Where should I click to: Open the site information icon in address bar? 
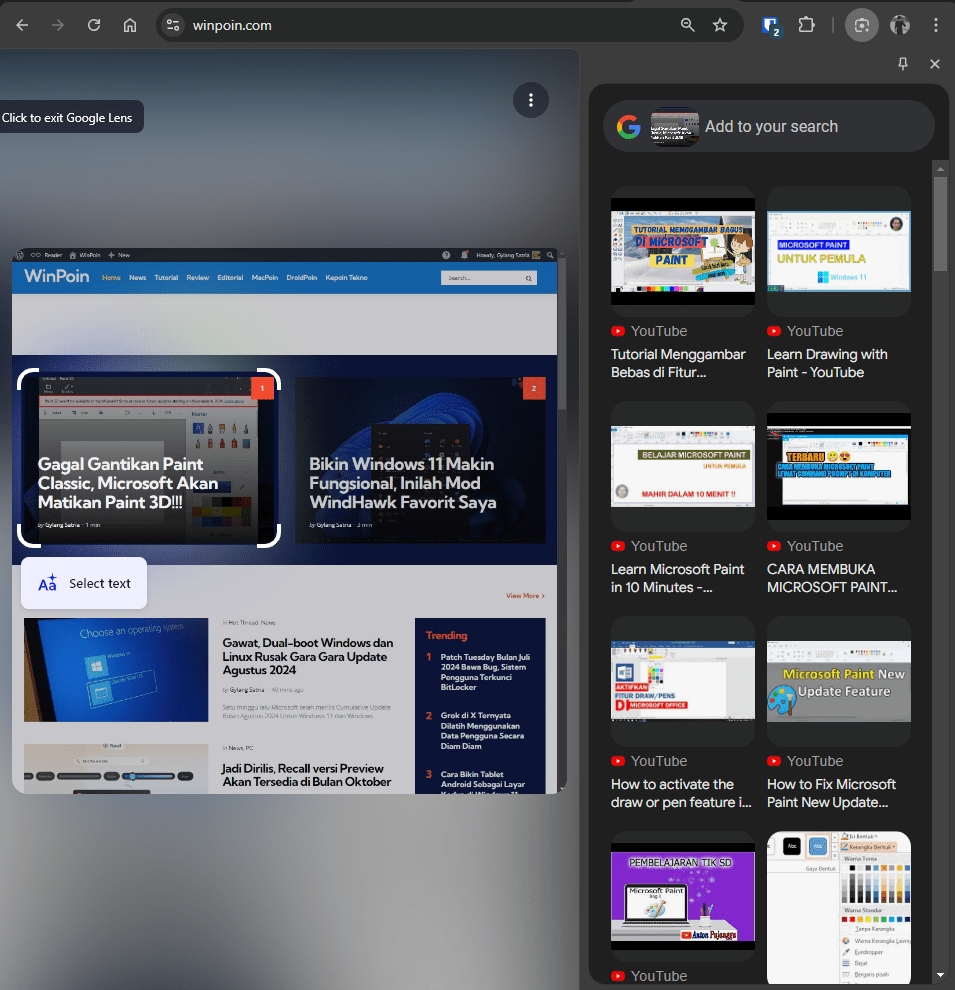[173, 25]
